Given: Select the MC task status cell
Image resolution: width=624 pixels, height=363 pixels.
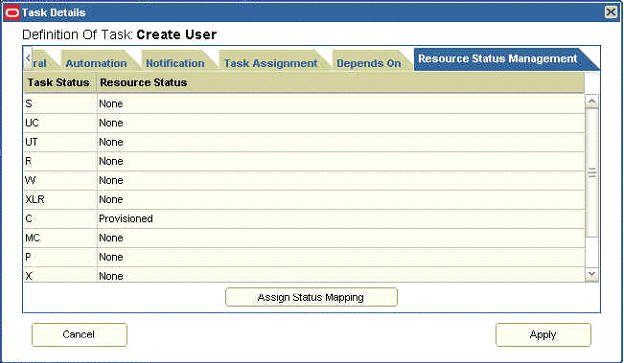Looking at the screenshot, I should 60,238.
